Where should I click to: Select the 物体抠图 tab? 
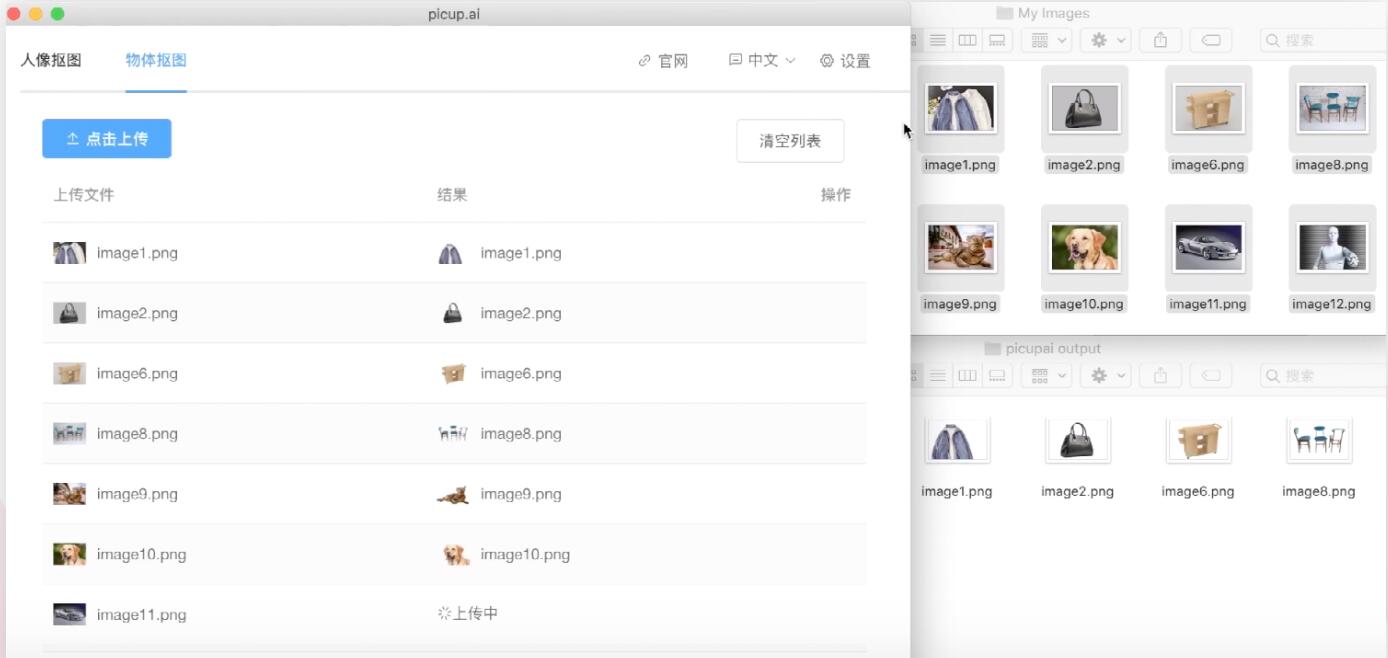tap(156, 60)
